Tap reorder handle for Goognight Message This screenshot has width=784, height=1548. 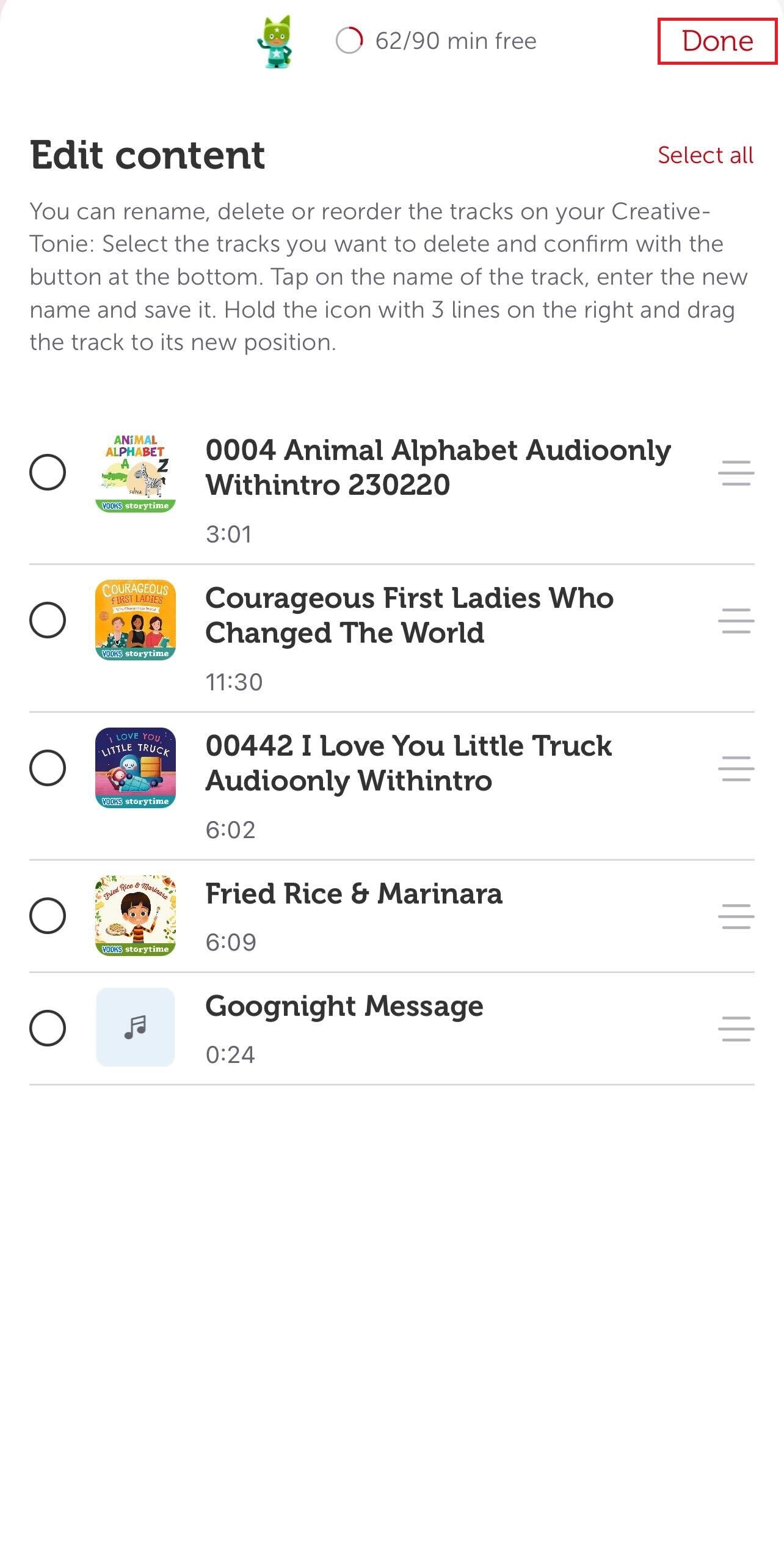click(x=736, y=1029)
